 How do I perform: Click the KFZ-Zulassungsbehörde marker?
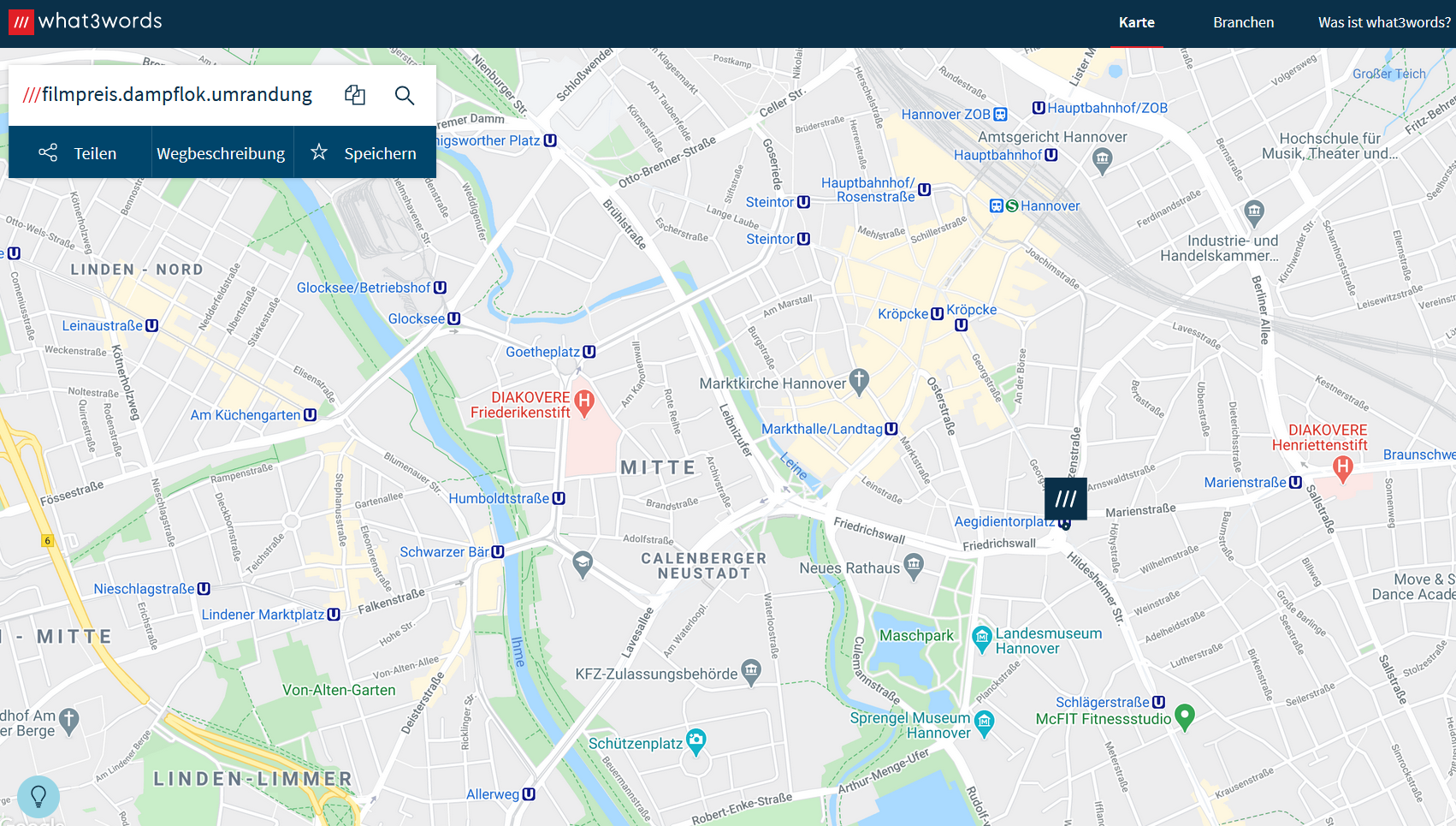pos(751,671)
